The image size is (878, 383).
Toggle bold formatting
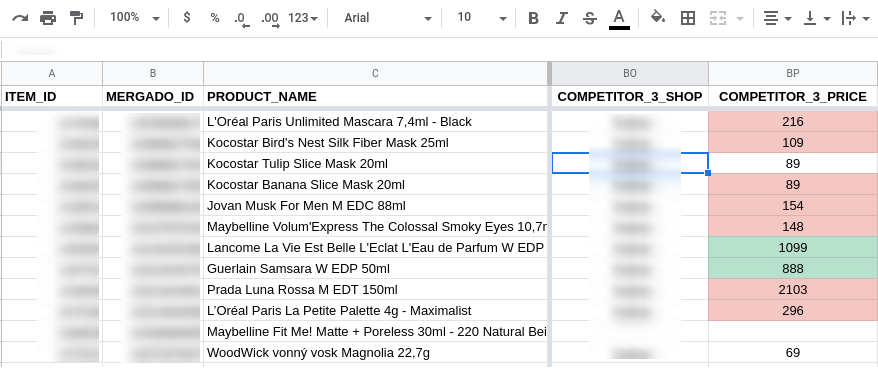click(533, 18)
